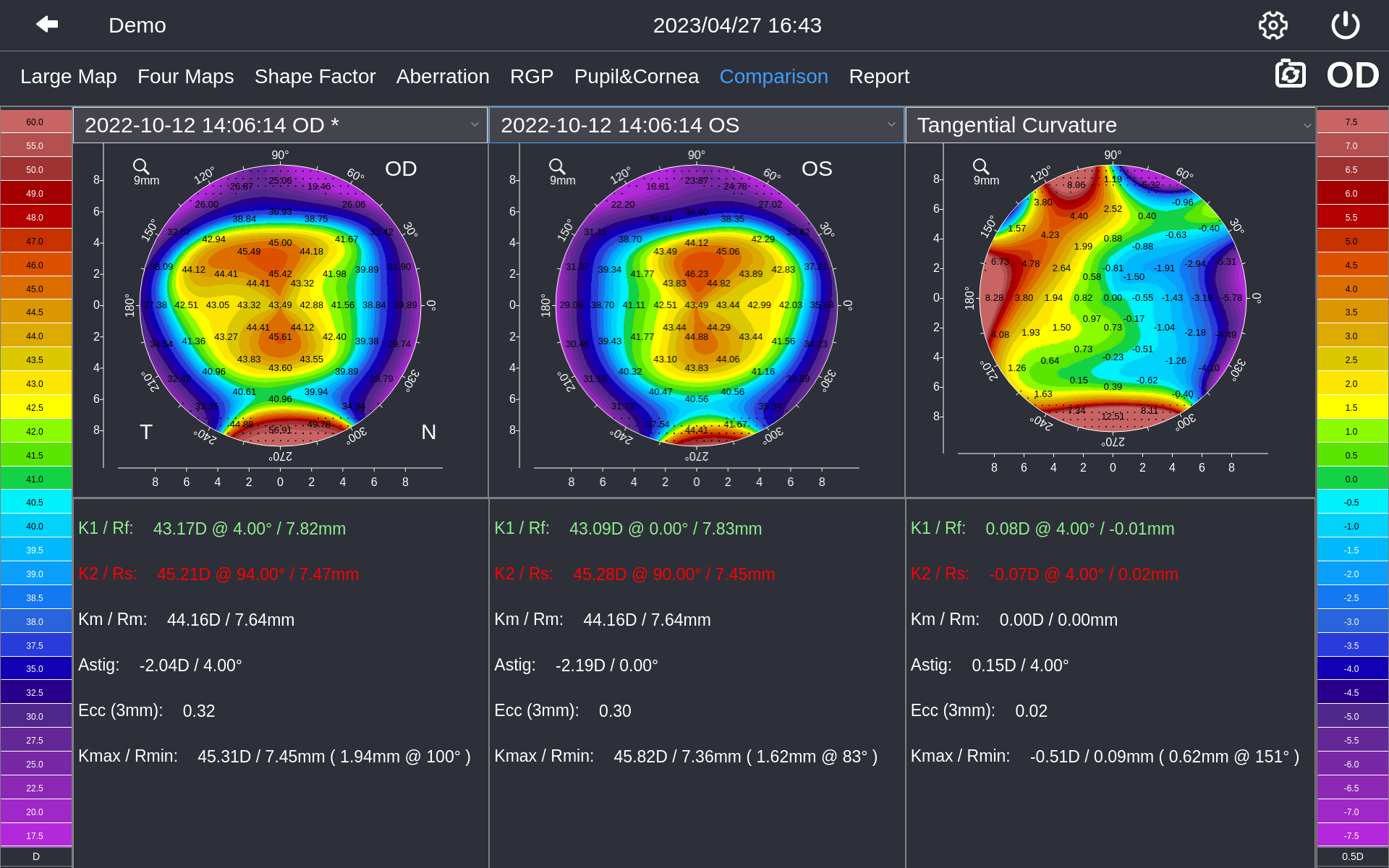Select the 0.0 difference scale swatch
The width and height of the screenshot is (1389, 868).
[1352, 479]
